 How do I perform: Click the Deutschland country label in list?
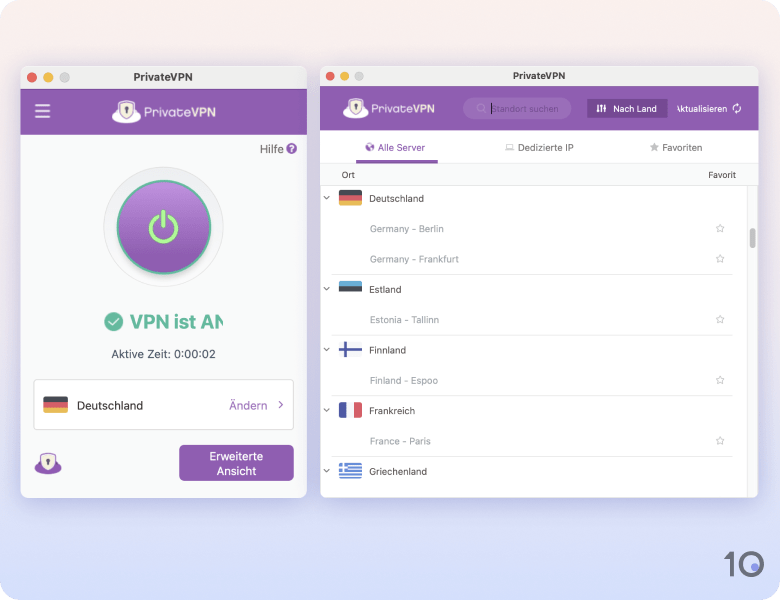[396, 199]
